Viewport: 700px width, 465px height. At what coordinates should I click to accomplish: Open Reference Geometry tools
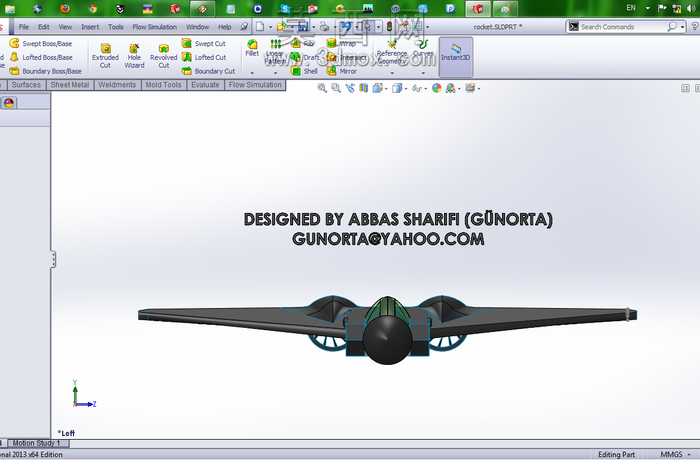tap(392, 51)
